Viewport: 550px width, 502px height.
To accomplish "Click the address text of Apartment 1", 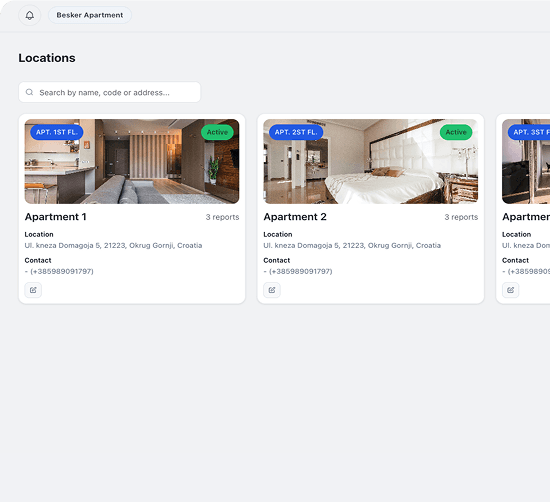I will click(113, 245).
